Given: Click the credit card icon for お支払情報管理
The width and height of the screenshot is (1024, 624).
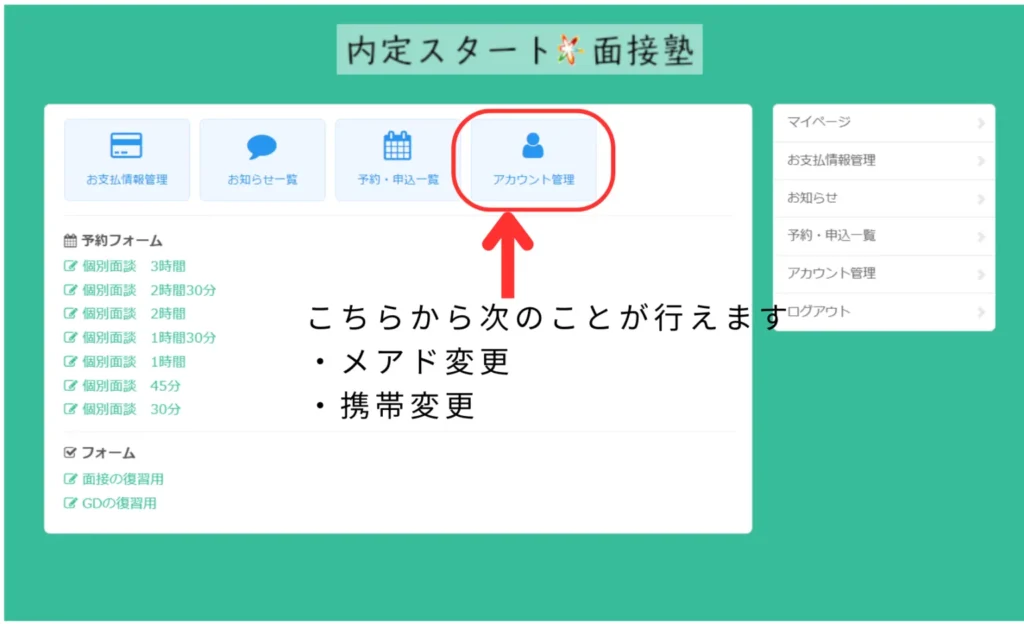Looking at the screenshot, I should 126,146.
